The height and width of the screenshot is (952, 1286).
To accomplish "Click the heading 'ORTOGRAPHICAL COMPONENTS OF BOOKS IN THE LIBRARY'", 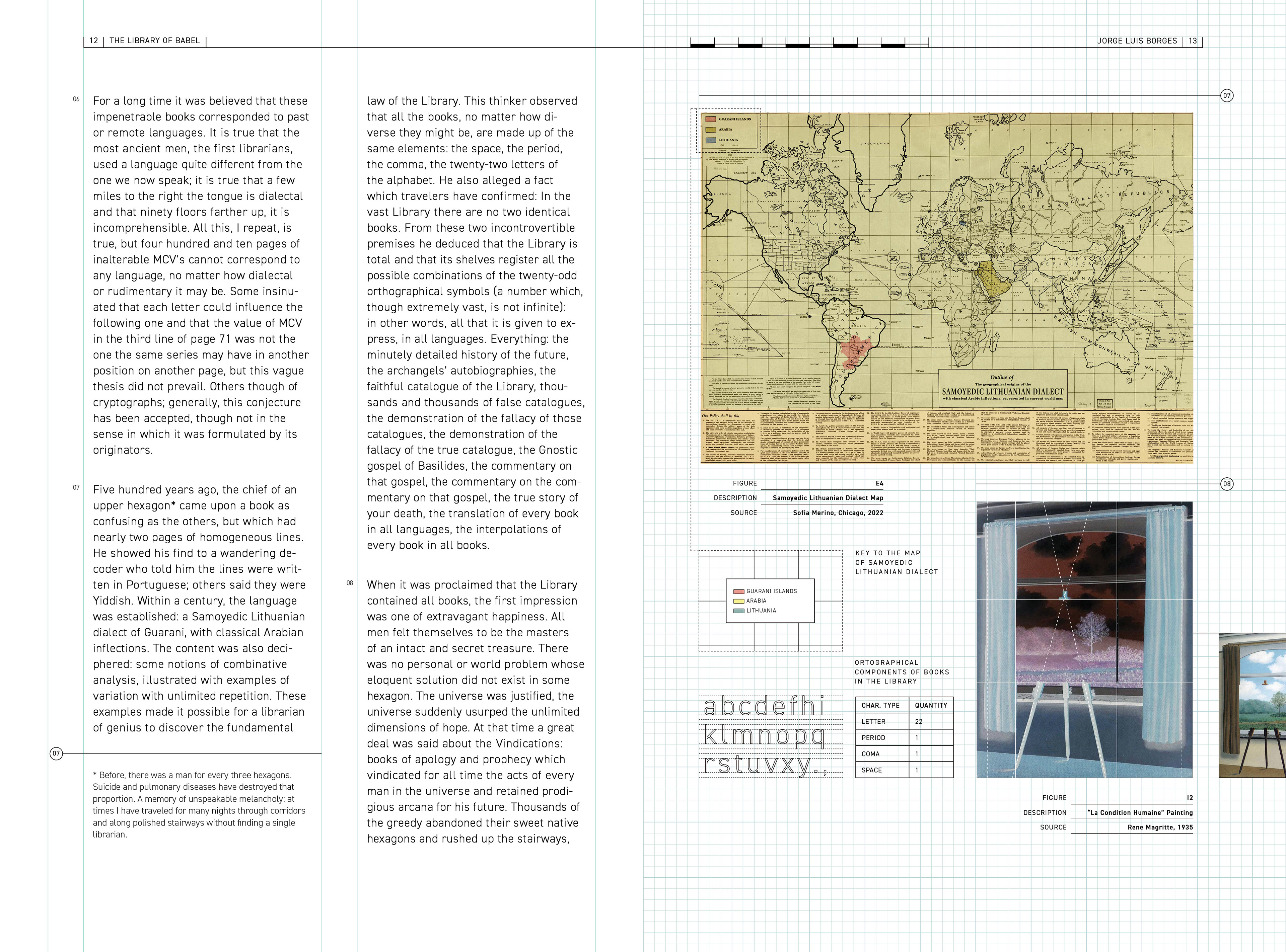I will pyautogui.click(x=902, y=672).
